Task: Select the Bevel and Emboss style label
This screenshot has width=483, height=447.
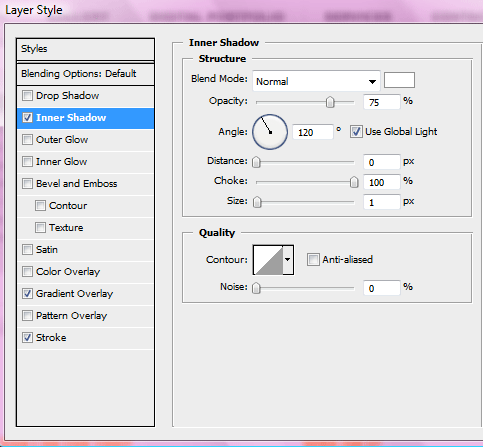Action: [76, 184]
